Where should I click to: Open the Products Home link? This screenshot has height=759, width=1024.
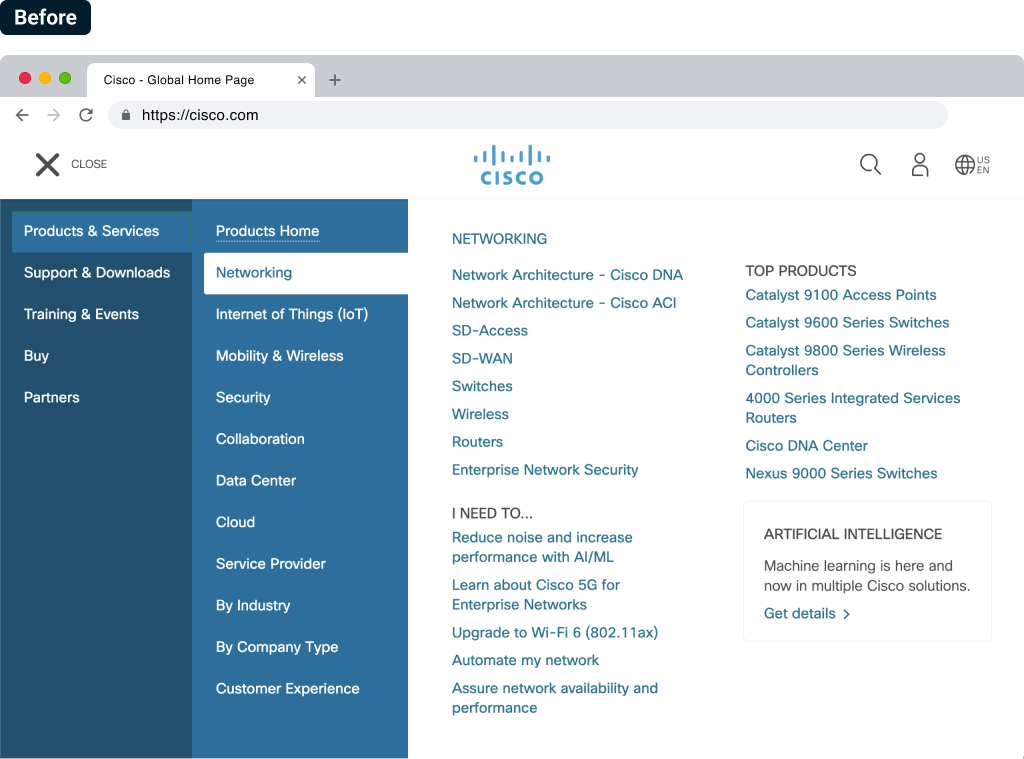coord(267,231)
